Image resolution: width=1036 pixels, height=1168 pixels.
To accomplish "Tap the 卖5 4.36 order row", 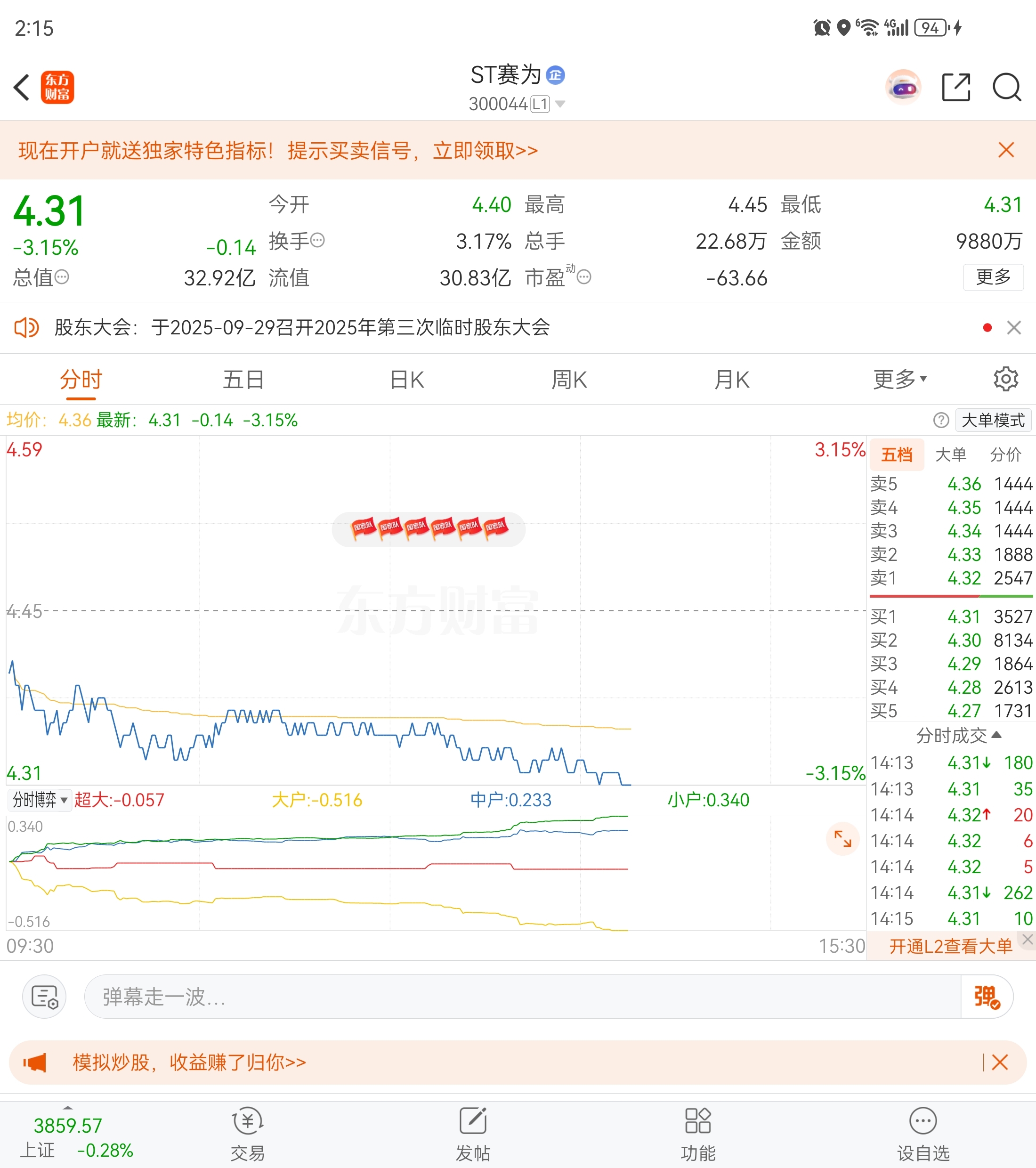I will point(951,484).
